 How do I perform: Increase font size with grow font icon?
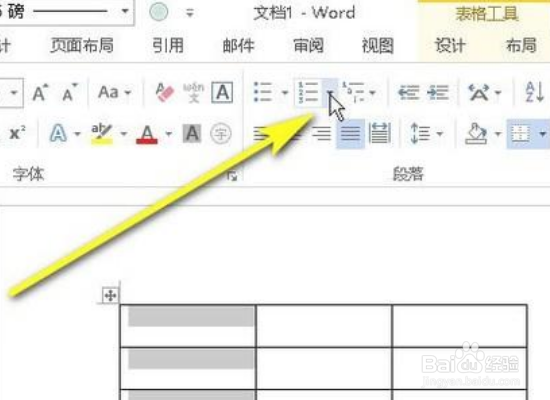(40, 93)
